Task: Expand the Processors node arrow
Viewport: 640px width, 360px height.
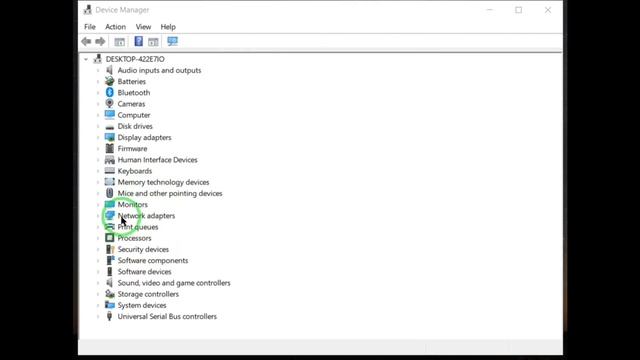Action: pos(98,238)
